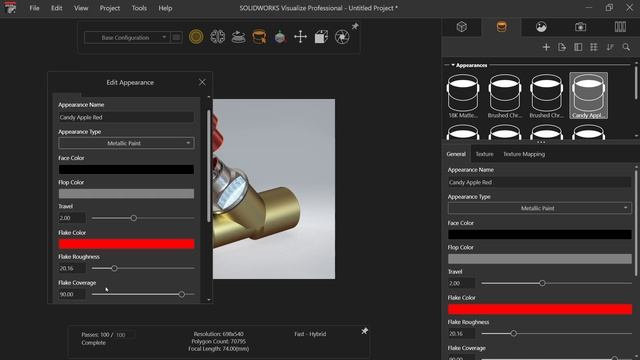This screenshot has height=360, width=640.
Task: Click the camera aperture icon
Action: (x=342, y=37)
